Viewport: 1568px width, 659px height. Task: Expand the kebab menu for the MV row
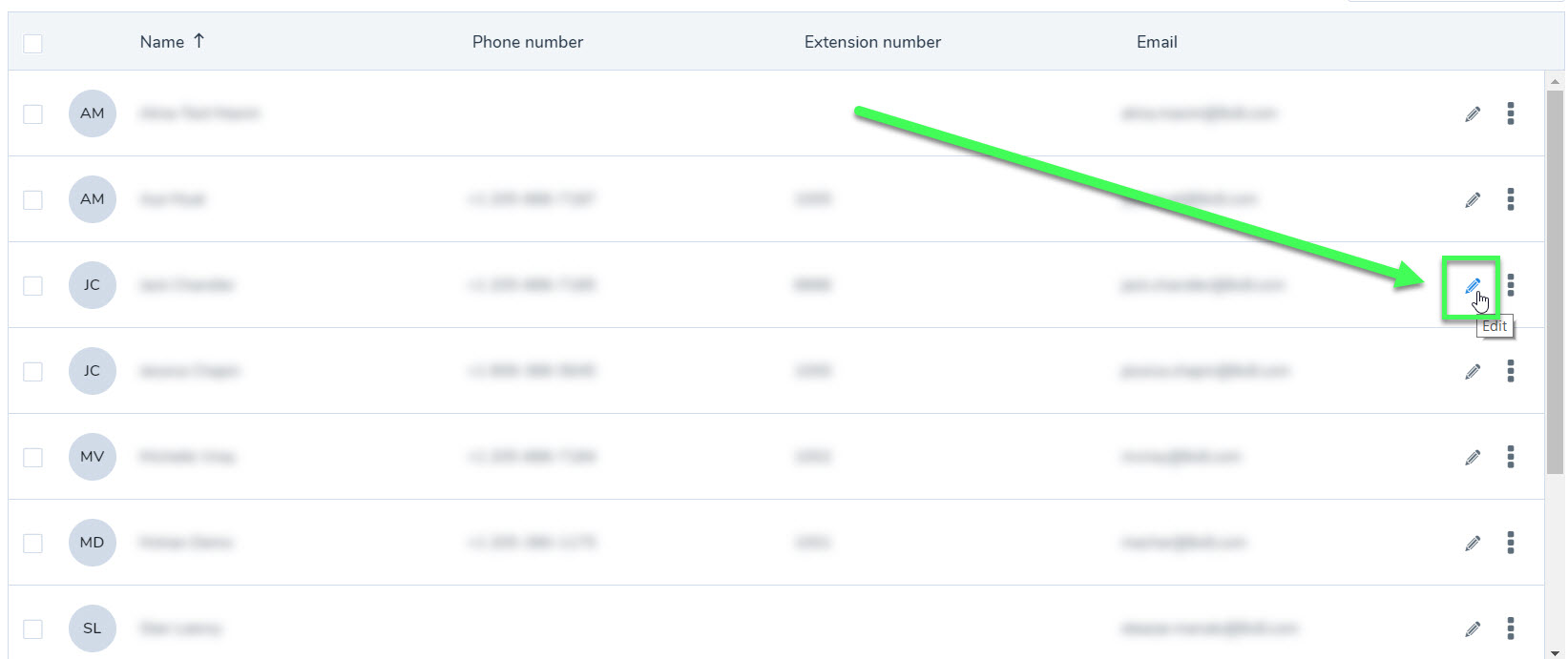1510,457
